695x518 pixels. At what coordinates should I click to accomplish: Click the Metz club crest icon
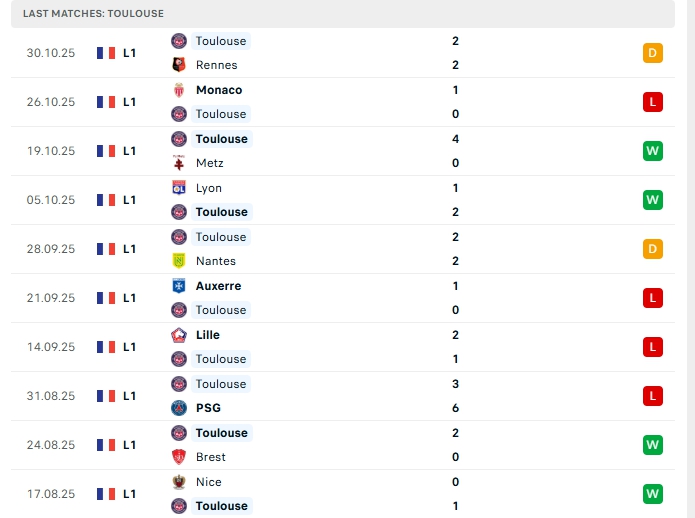tap(179, 163)
